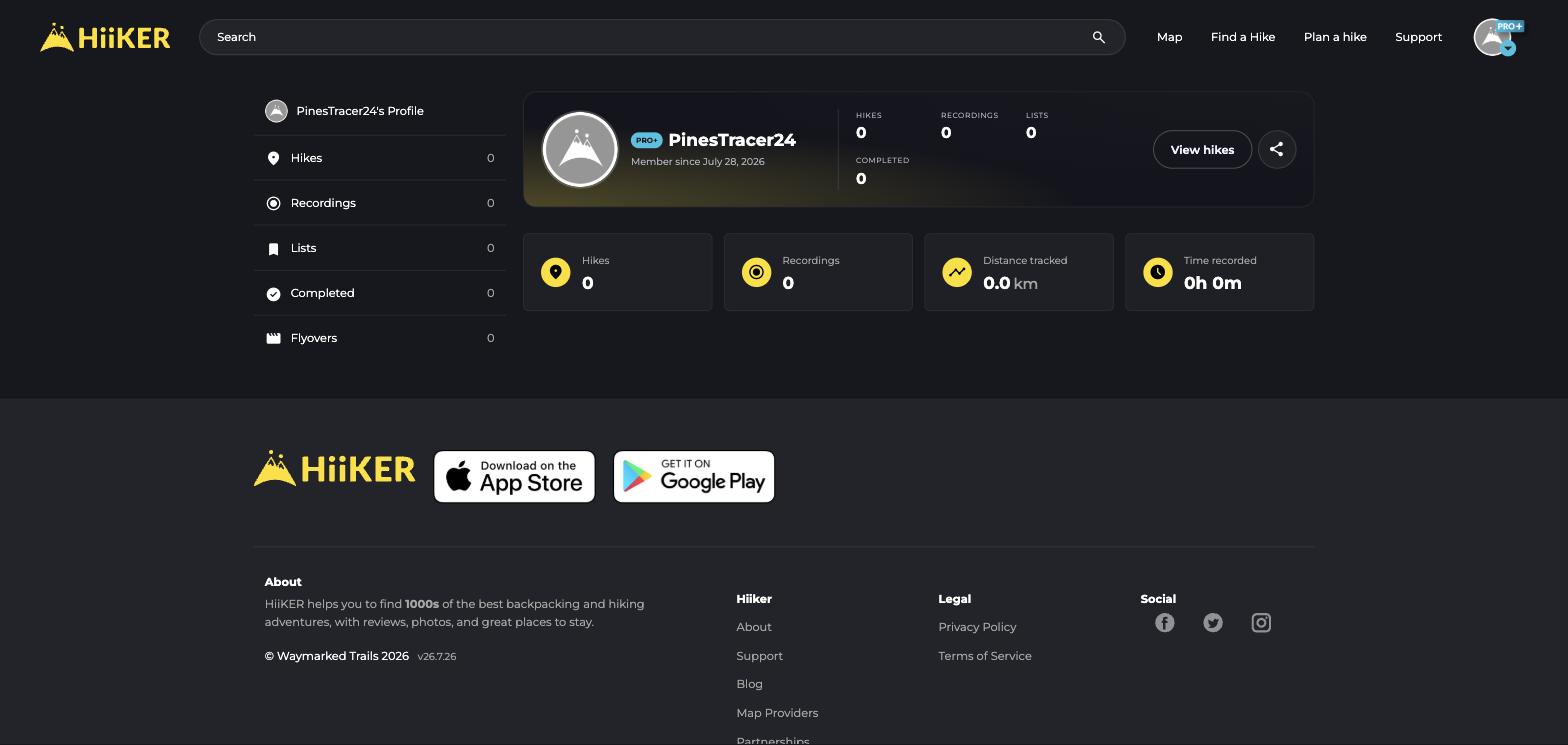Select the Hikes sidebar item
This screenshot has width=1568, height=745.
(380, 158)
